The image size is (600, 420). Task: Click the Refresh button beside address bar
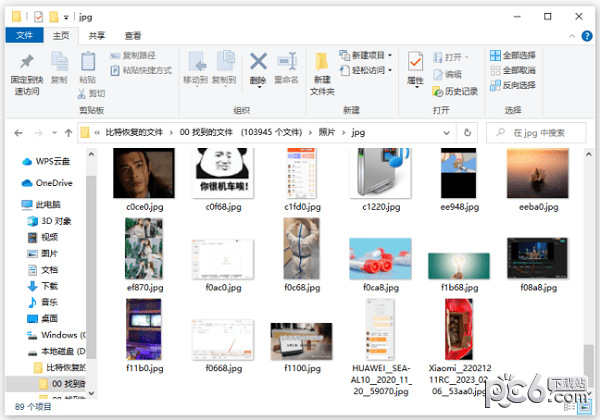tap(467, 133)
